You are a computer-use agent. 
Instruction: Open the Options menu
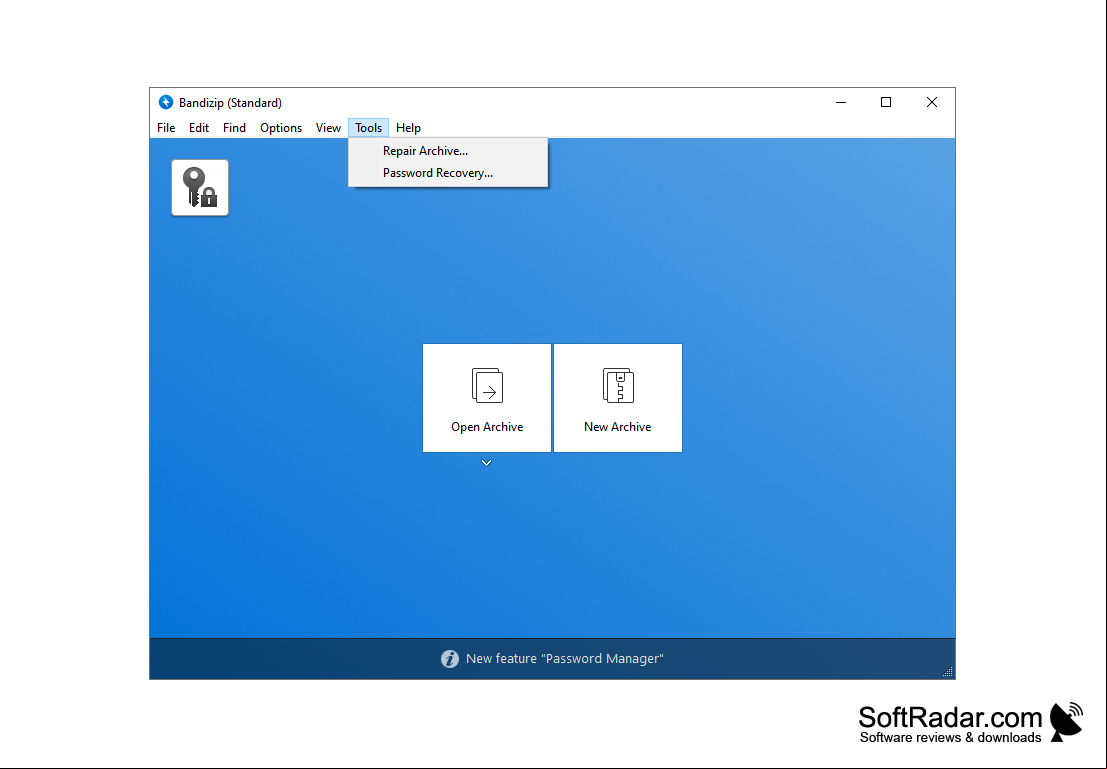pyautogui.click(x=281, y=128)
